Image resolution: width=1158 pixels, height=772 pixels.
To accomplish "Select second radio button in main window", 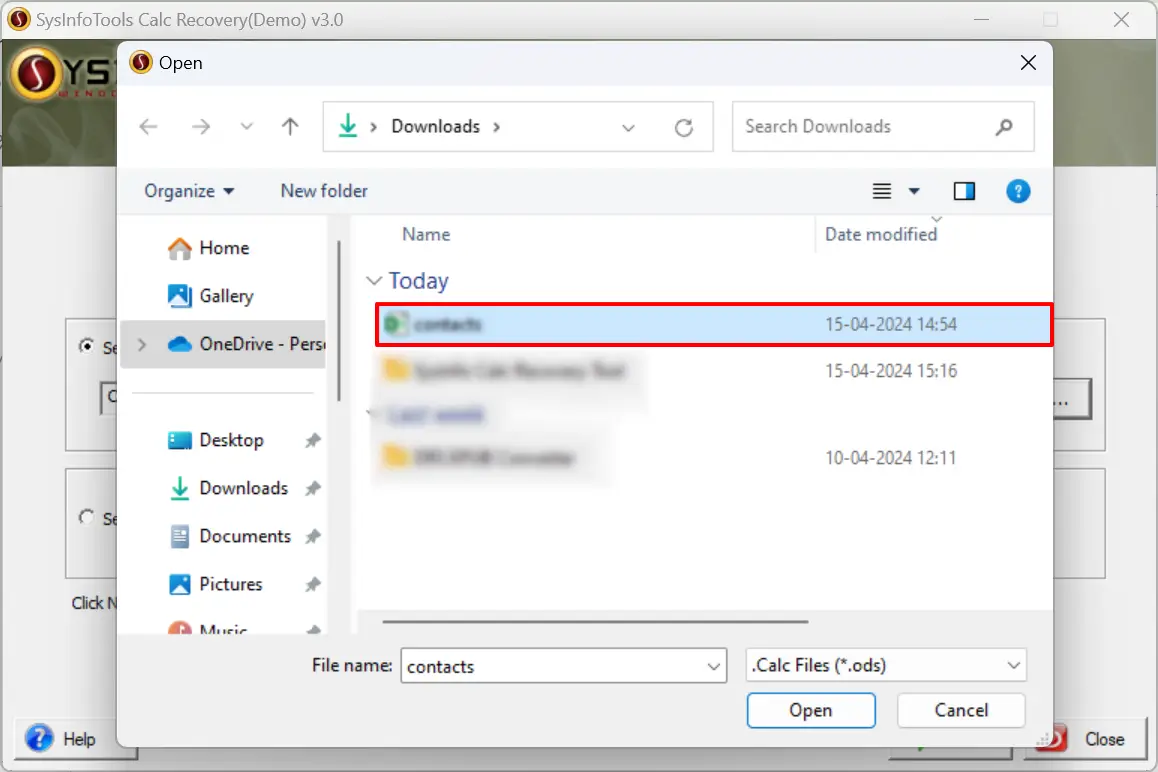I will tap(86, 517).
